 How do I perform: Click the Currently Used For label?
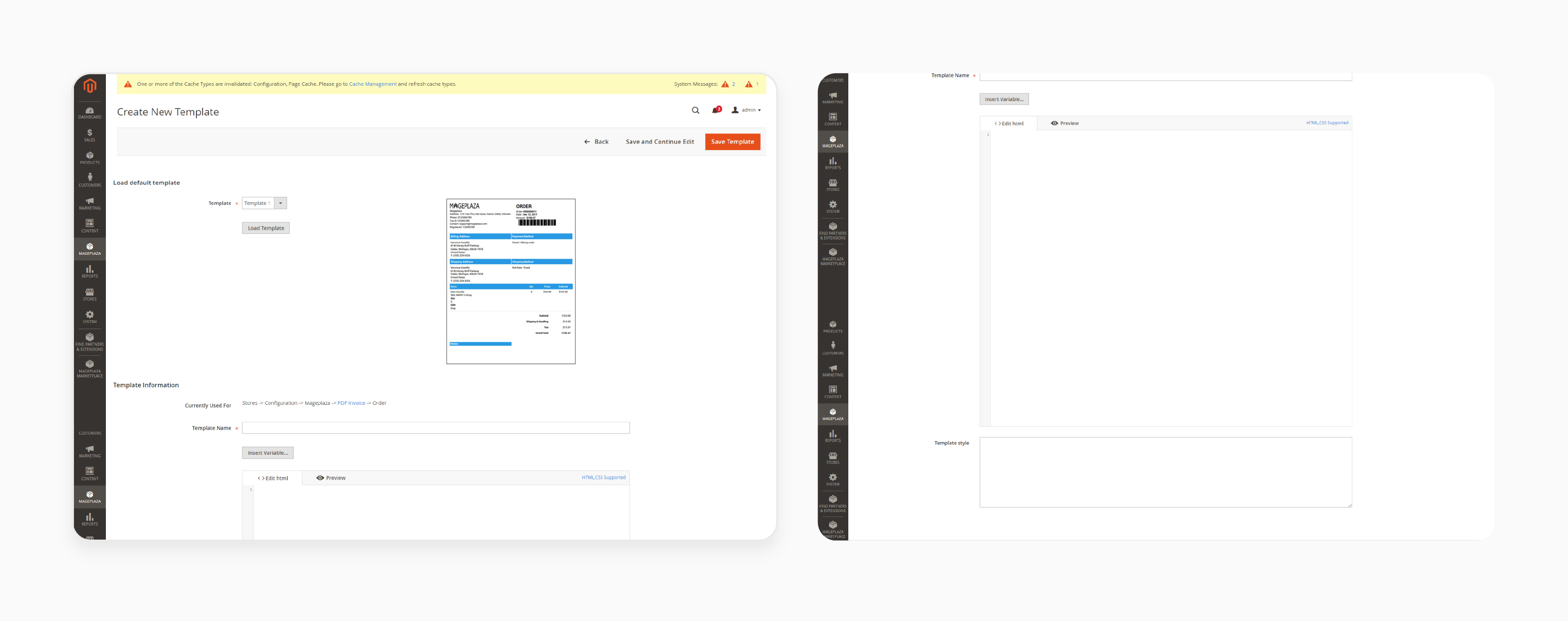[x=208, y=406]
